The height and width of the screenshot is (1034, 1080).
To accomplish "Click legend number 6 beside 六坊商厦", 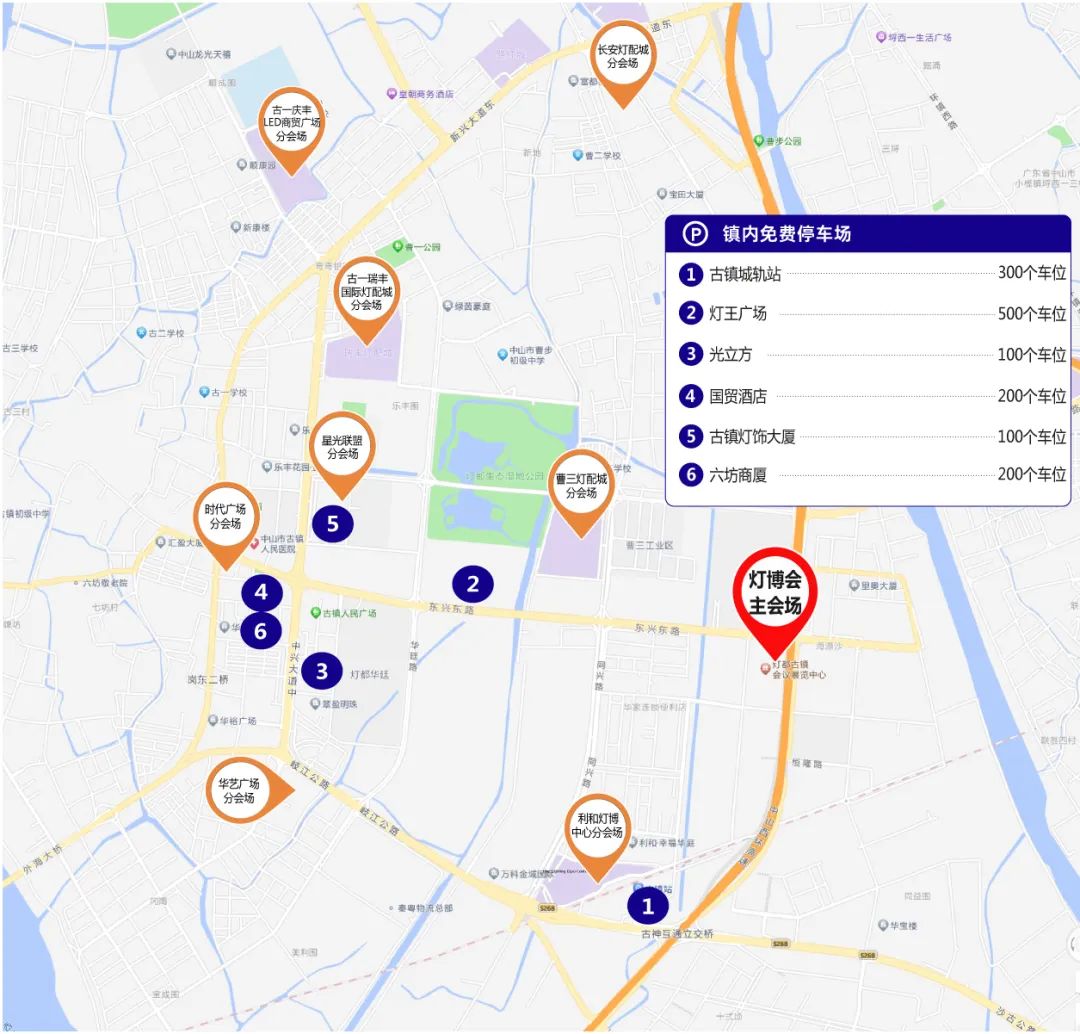I will point(690,475).
